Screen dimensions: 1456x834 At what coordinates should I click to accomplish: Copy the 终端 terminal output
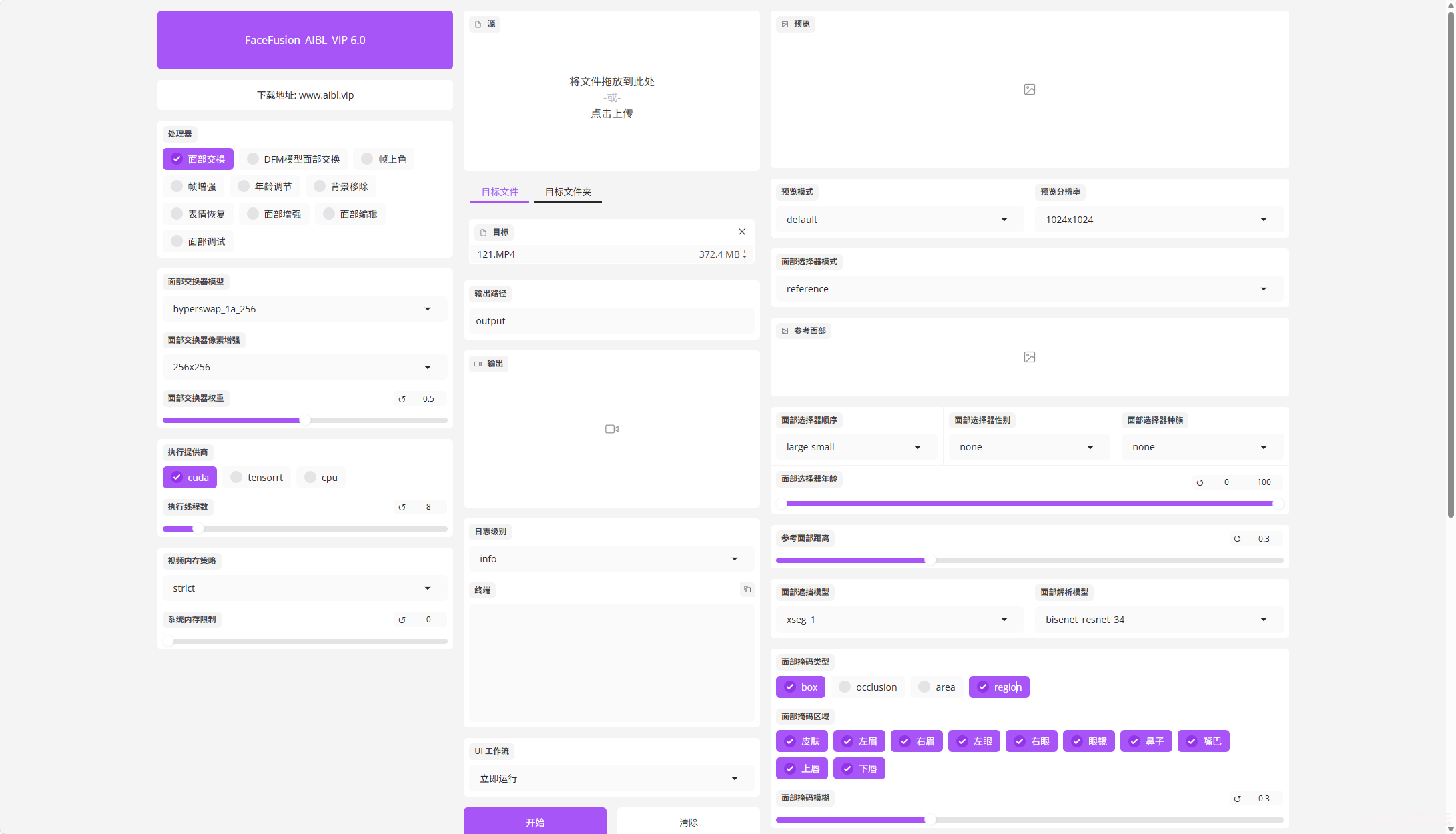point(747,590)
